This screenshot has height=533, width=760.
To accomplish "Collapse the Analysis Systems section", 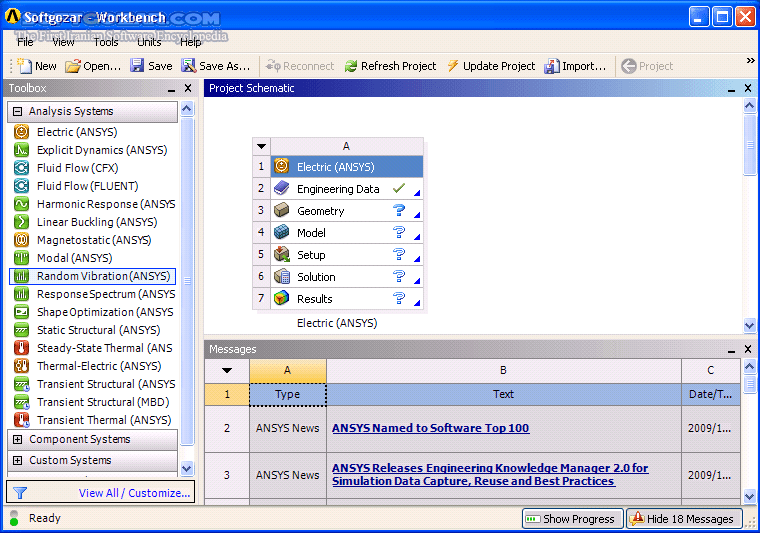I will click(x=17, y=111).
